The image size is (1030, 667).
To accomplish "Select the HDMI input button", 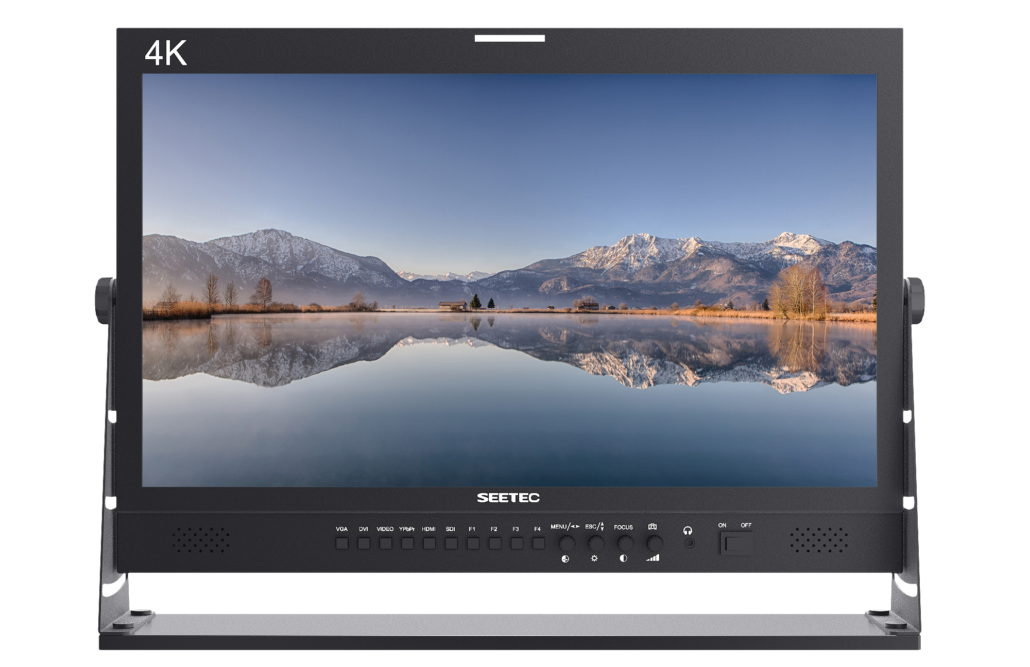I will pyautogui.click(x=429, y=543).
